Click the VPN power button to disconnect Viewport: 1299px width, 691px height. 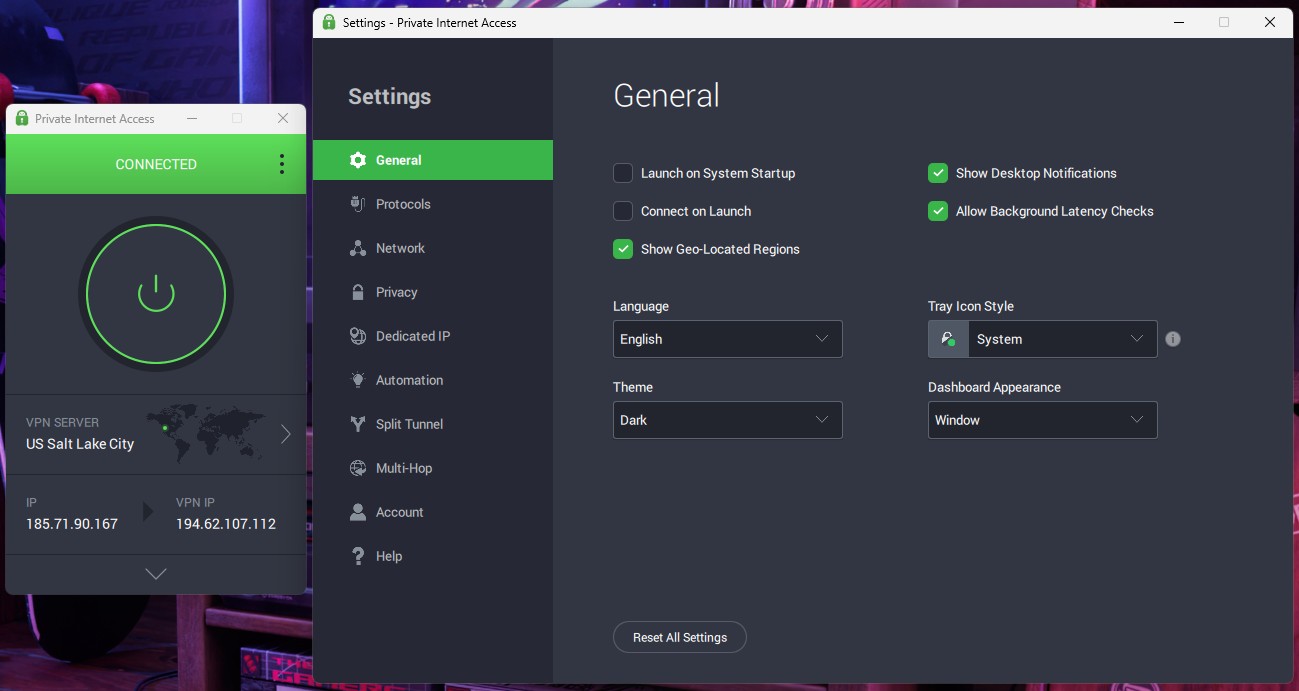156,294
